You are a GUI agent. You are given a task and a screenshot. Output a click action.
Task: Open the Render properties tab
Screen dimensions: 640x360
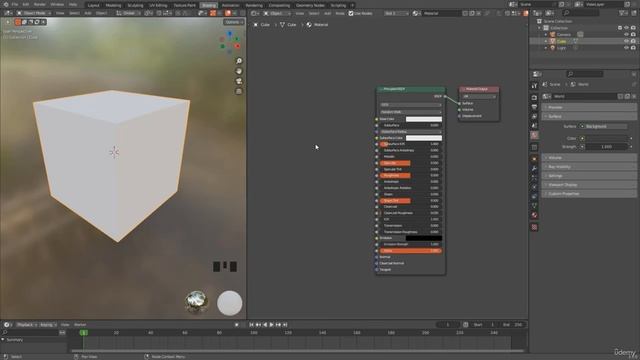coord(534,98)
